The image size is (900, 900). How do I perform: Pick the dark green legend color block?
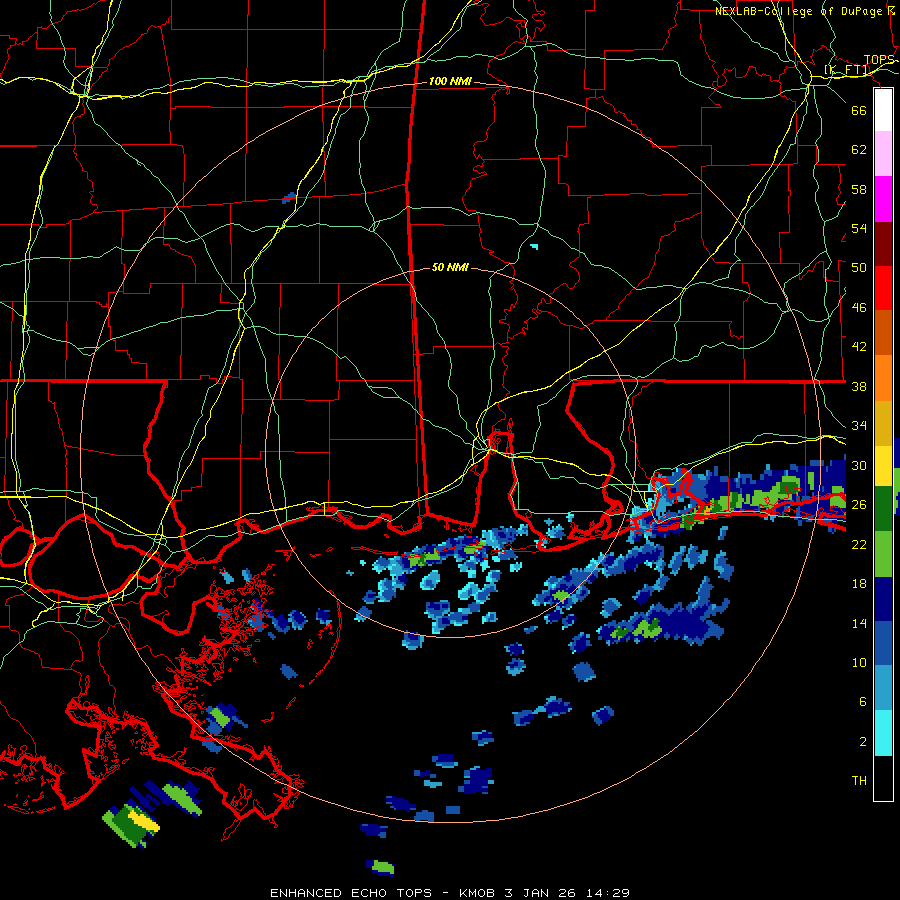883,509
